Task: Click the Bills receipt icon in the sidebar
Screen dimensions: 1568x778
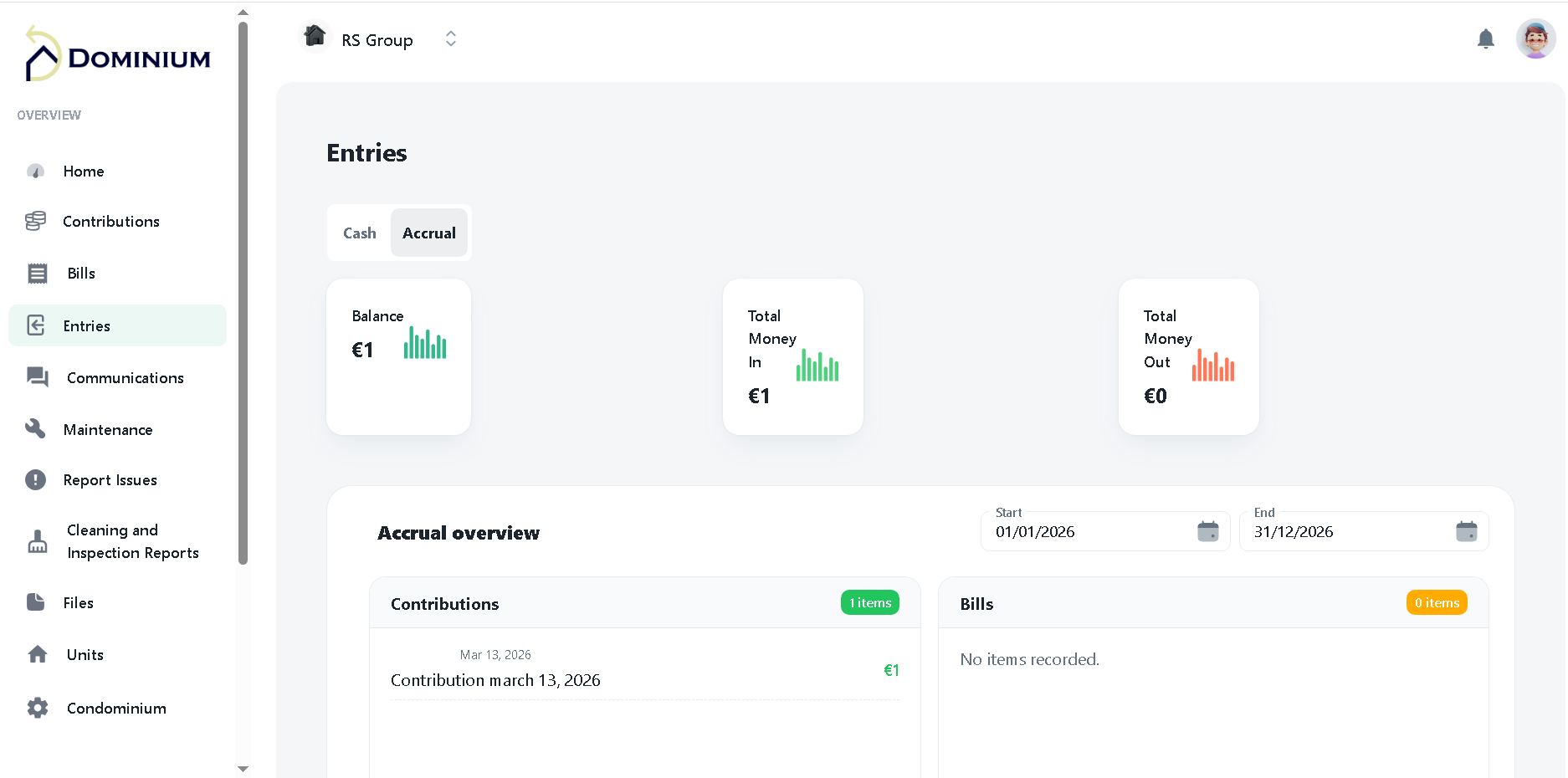Action: click(x=37, y=273)
